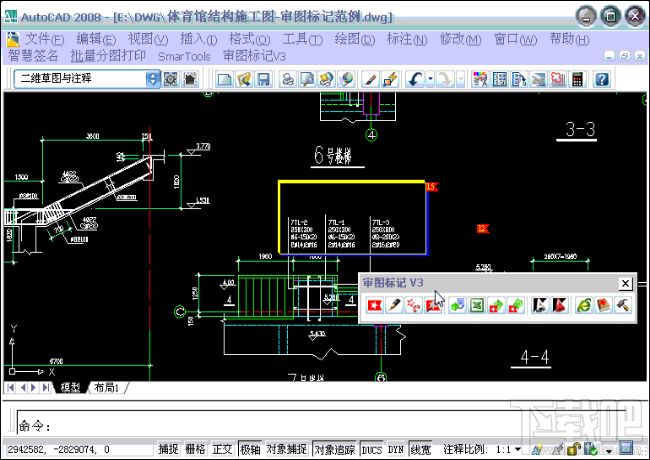
Task: Toggle 对象追踪 object snap tracking
Action: (x=335, y=449)
